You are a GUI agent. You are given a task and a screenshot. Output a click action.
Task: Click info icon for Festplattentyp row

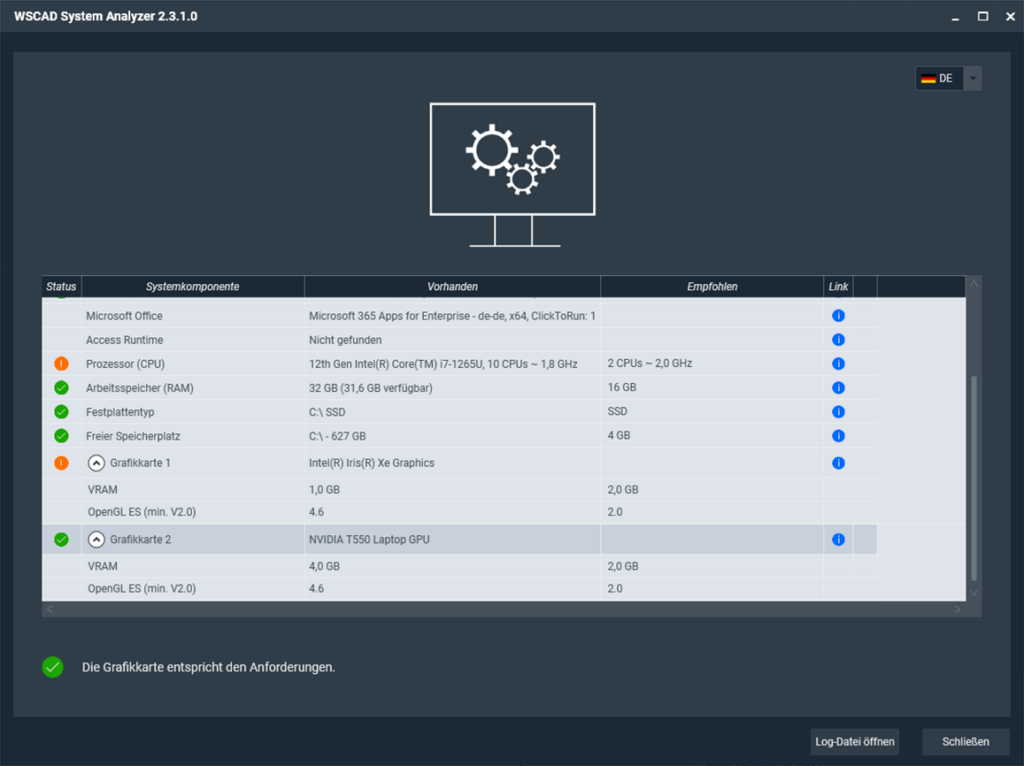(x=838, y=412)
